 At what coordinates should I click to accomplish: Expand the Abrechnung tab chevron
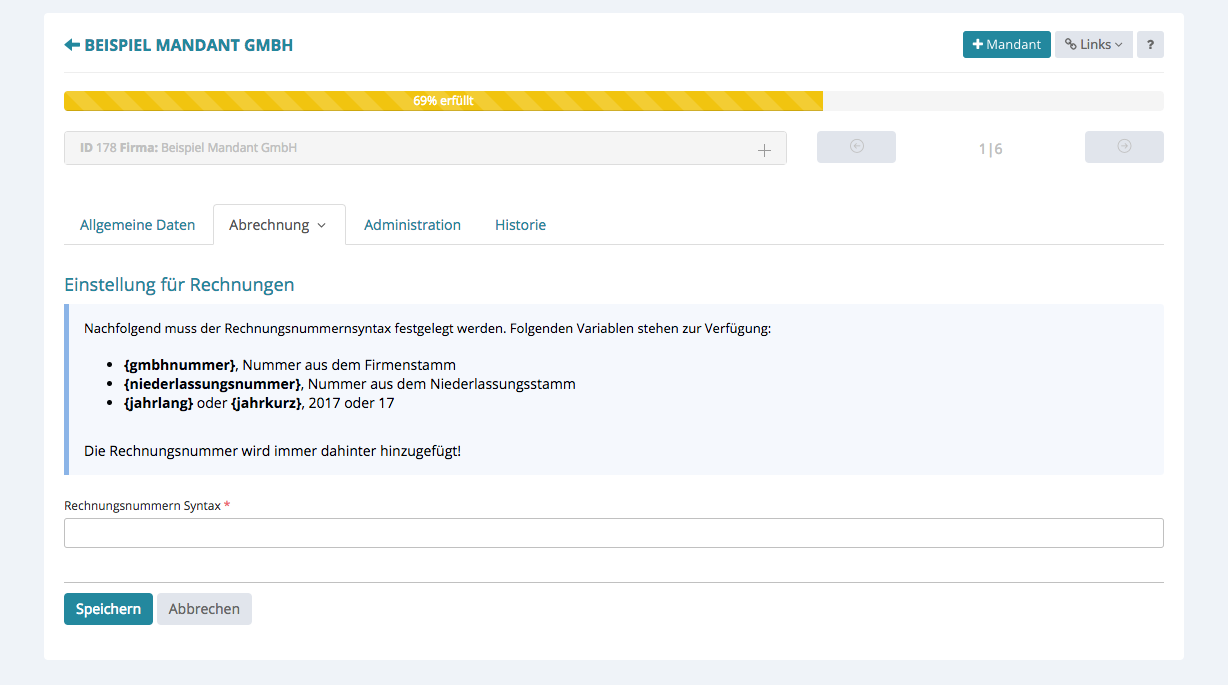coord(322,226)
